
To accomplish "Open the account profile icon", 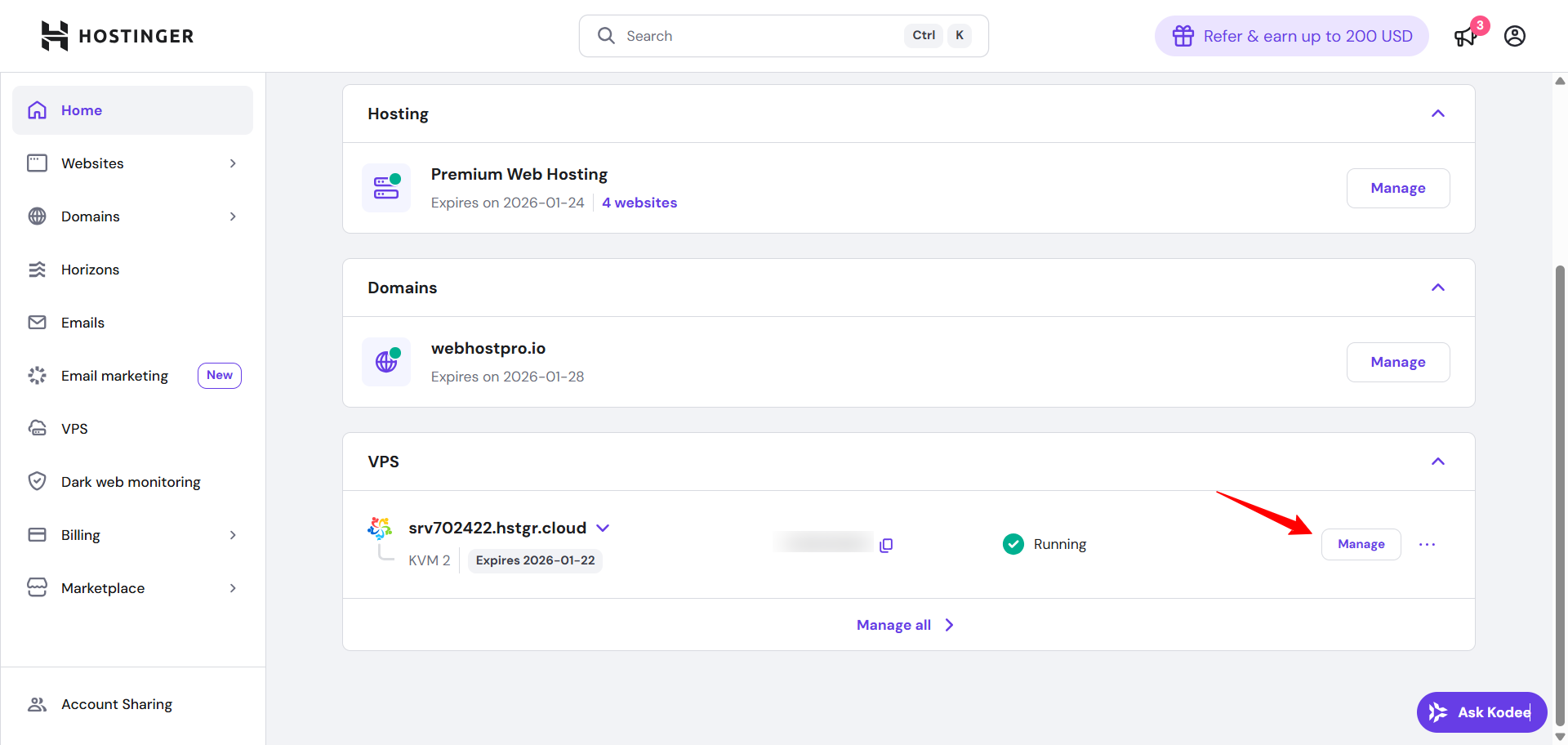I will (1515, 36).
